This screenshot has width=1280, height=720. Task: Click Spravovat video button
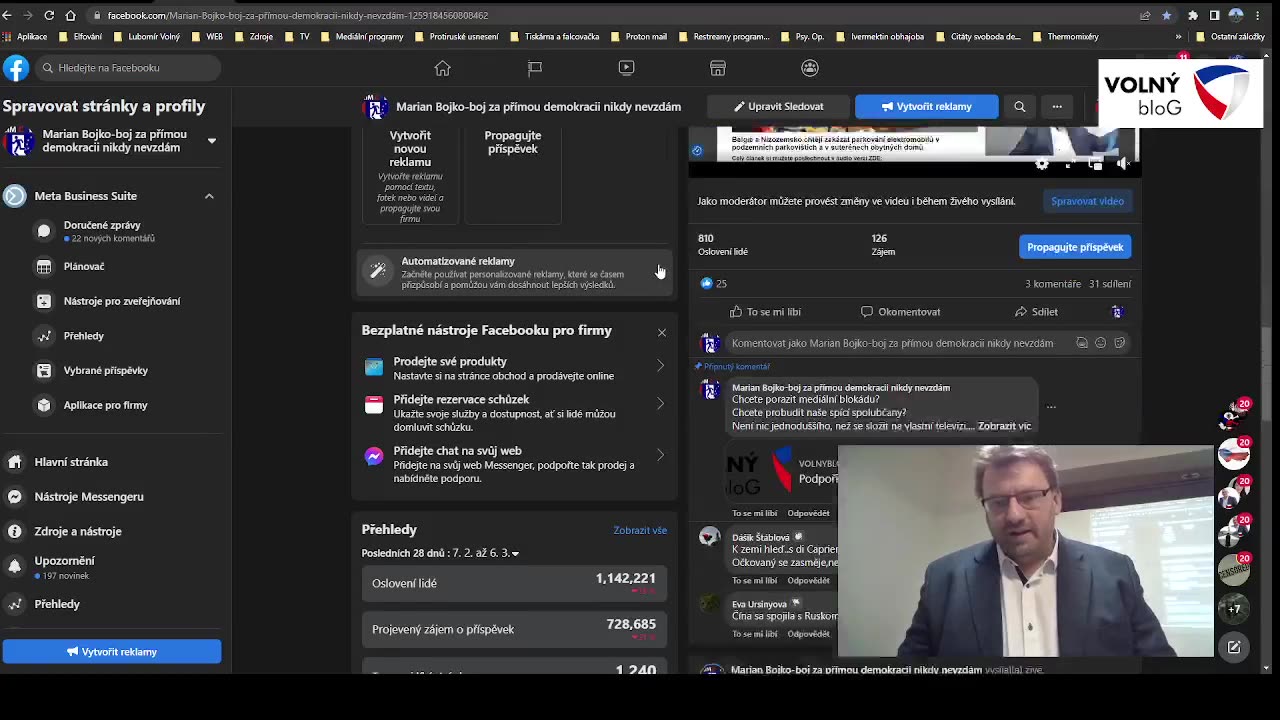pos(1087,201)
